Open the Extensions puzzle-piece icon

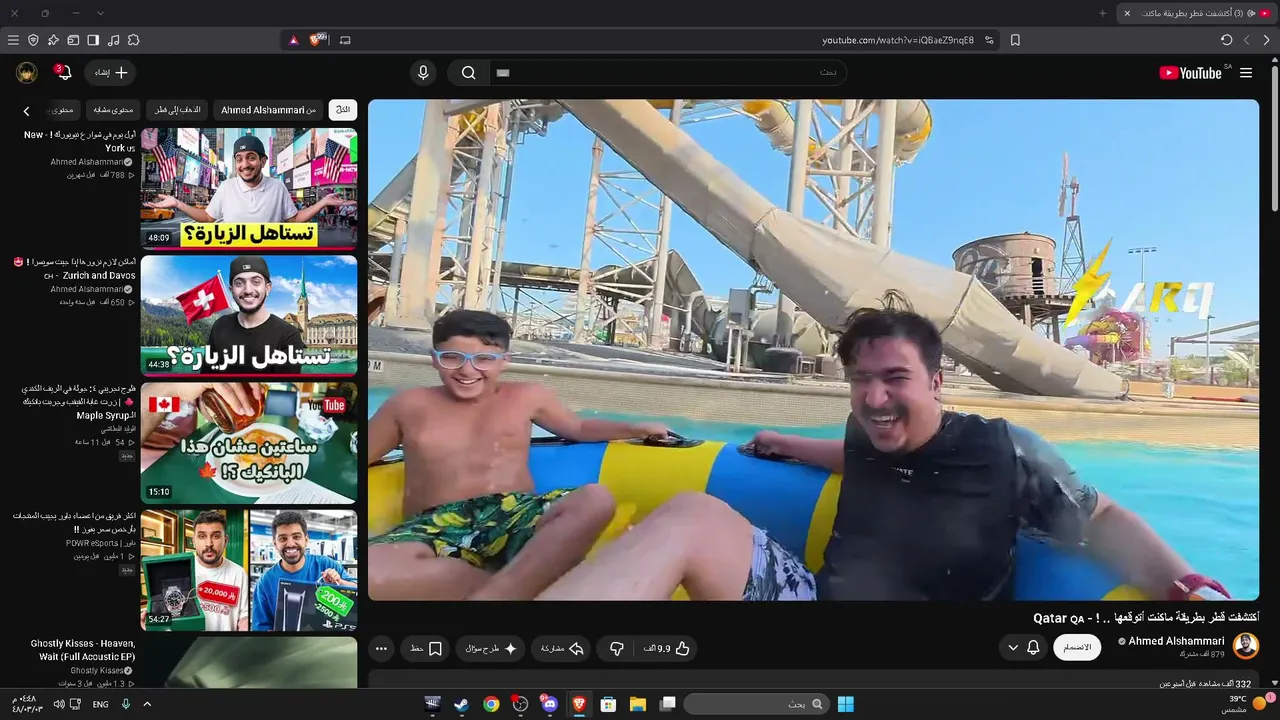(133, 40)
